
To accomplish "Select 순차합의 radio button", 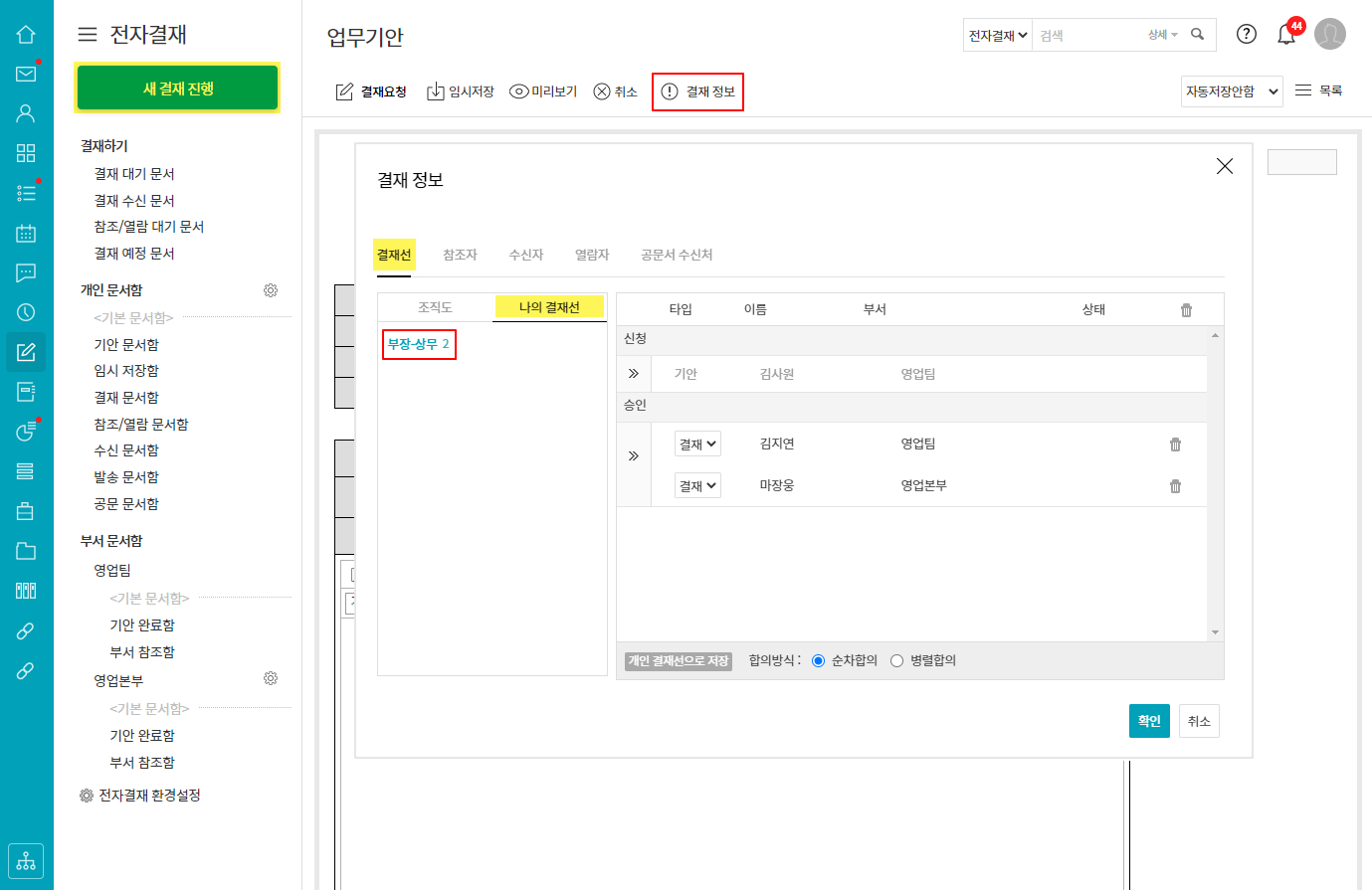I will tap(818, 661).
